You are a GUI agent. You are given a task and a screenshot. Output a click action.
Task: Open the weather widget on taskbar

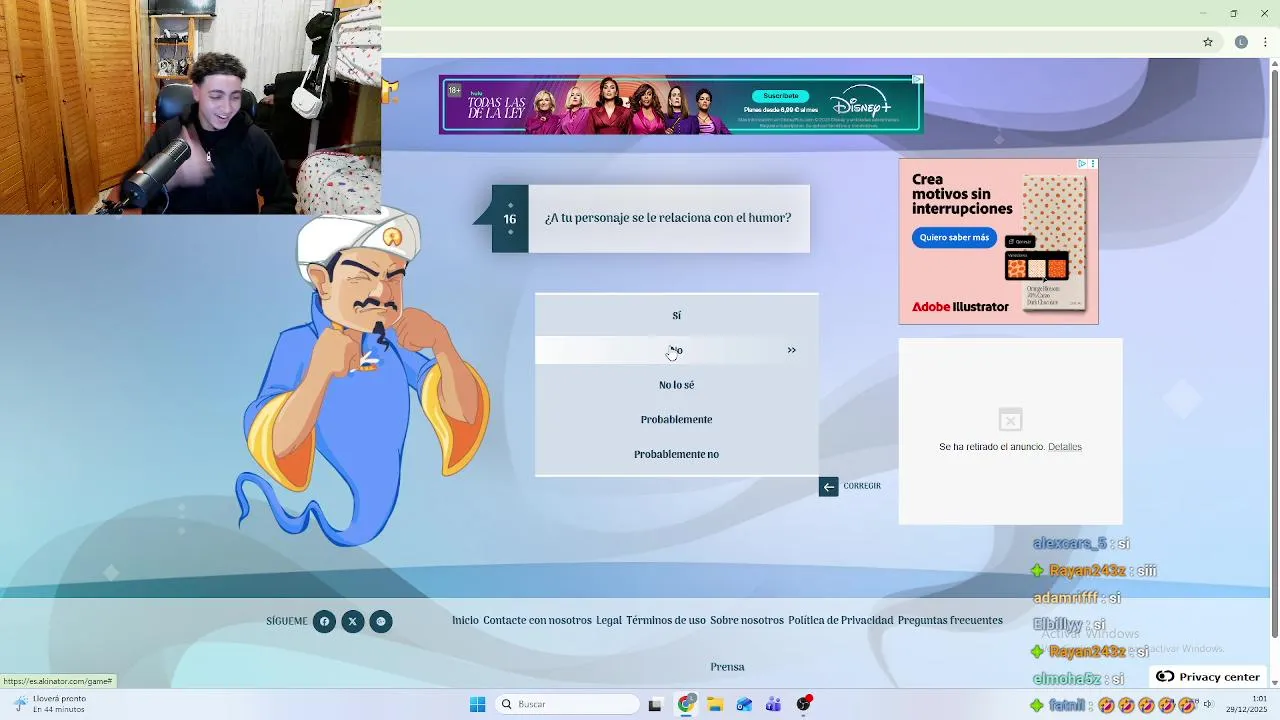click(x=50, y=704)
